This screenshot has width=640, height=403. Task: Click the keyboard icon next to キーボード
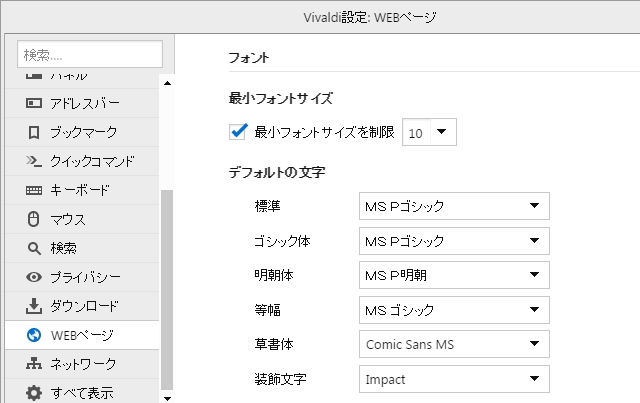point(33,190)
